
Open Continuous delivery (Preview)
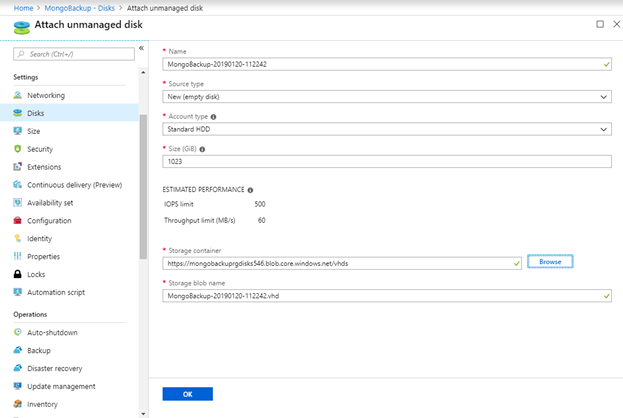pyautogui.click(x=74, y=185)
